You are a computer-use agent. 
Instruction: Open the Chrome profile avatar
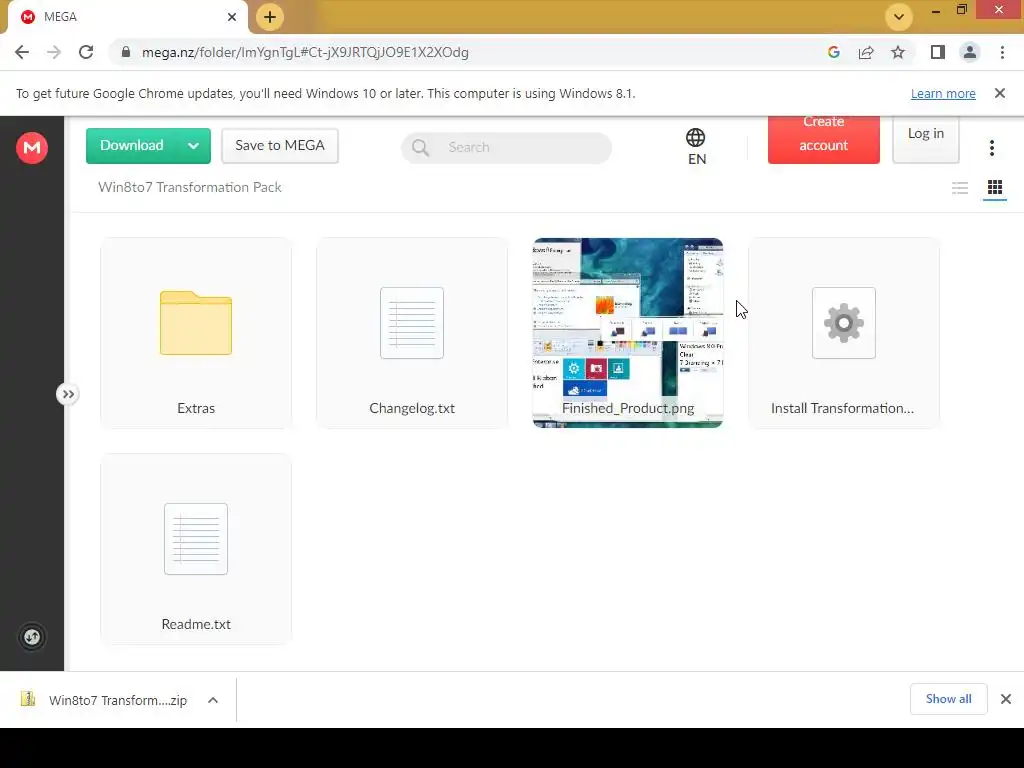point(970,52)
